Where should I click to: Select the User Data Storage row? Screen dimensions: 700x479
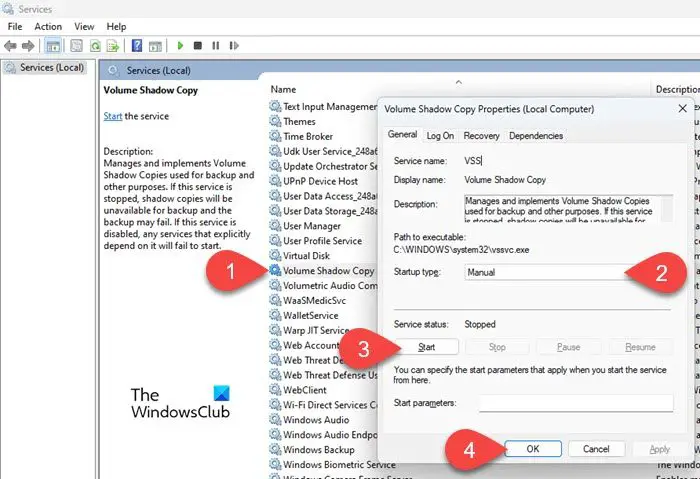pyautogui.click(x=323, y=211)
